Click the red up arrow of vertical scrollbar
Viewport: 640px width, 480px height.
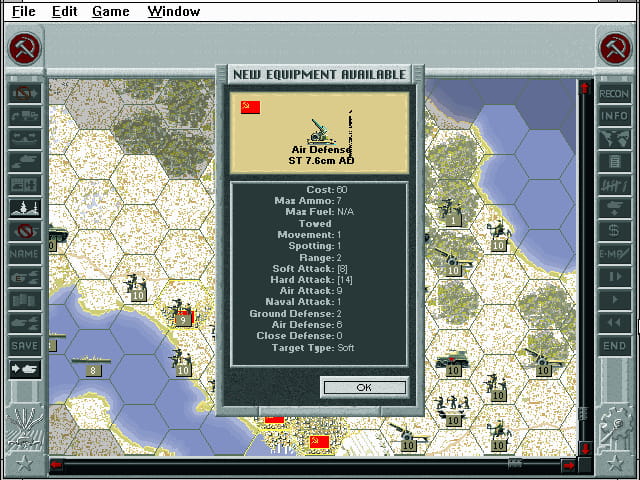coord(585,87)
